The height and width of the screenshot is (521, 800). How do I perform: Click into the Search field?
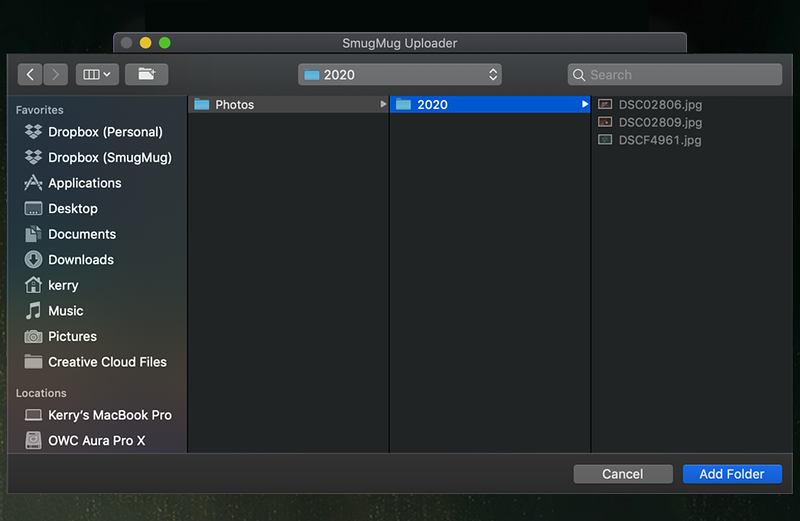pyautogui.click(x=674, y=75)
